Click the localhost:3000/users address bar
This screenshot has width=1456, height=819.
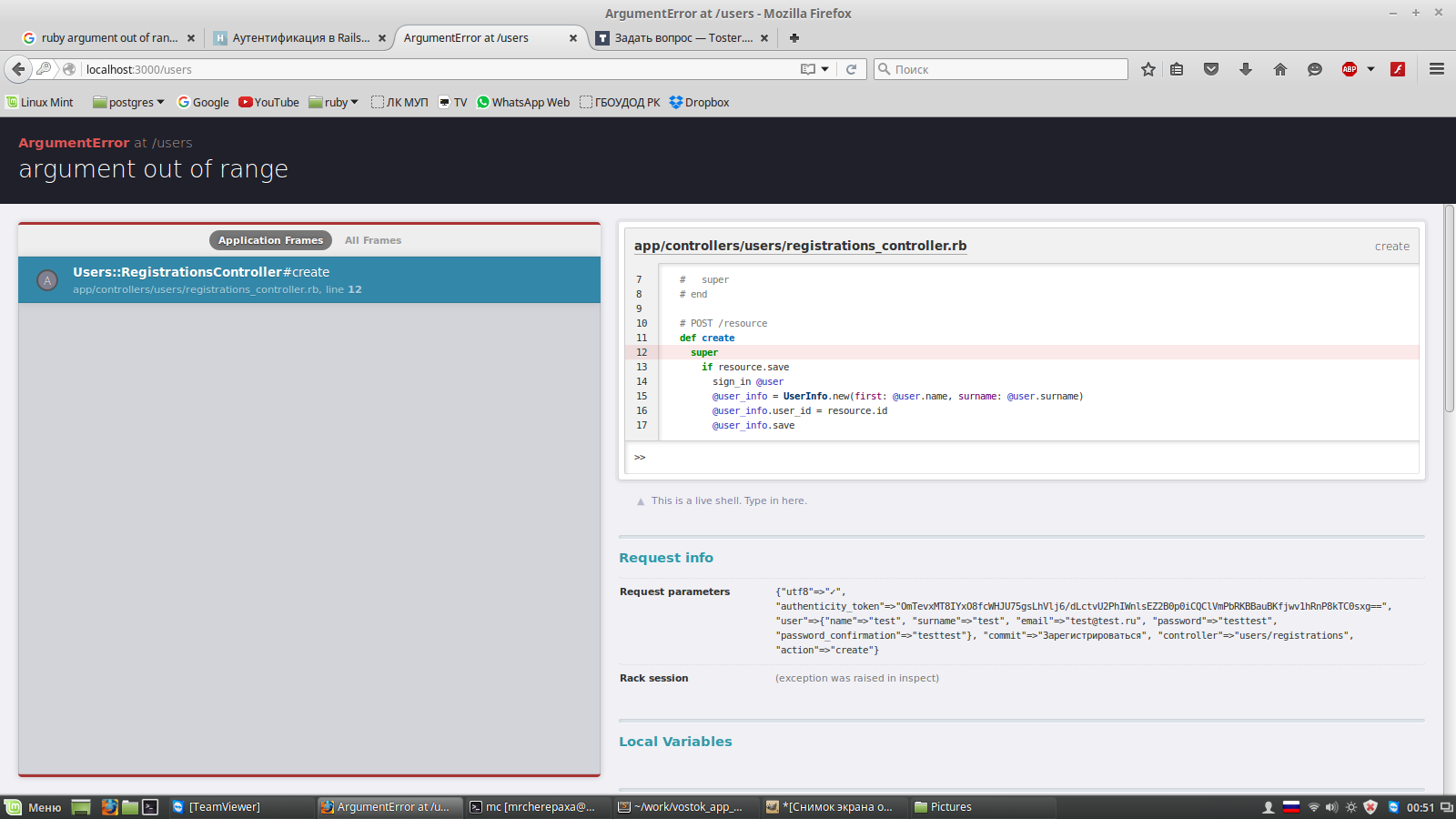(x=437, y=69)
